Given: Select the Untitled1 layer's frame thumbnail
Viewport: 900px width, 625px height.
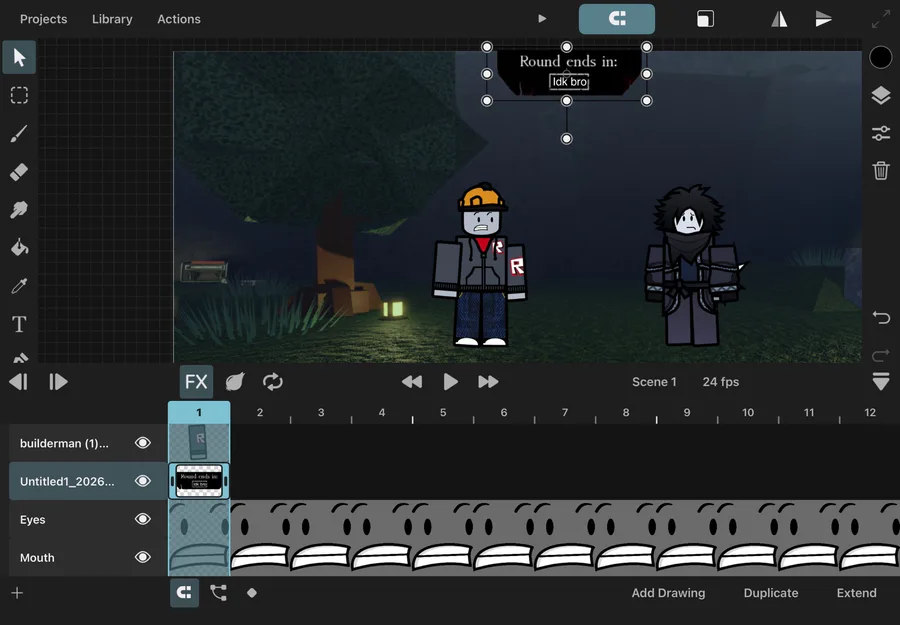Looking at the screenshot, I should [199, 481].
